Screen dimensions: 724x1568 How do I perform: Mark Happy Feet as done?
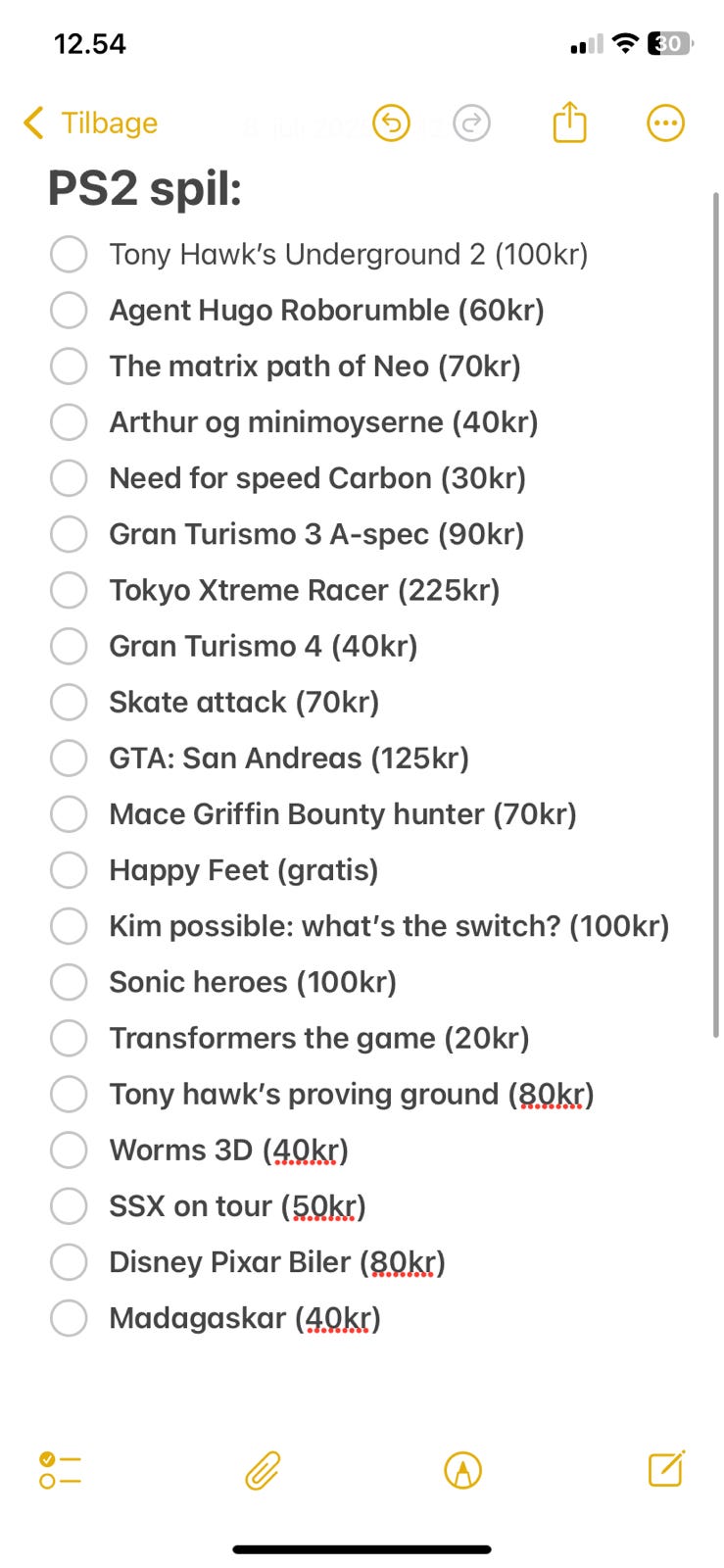coord(69,869)
